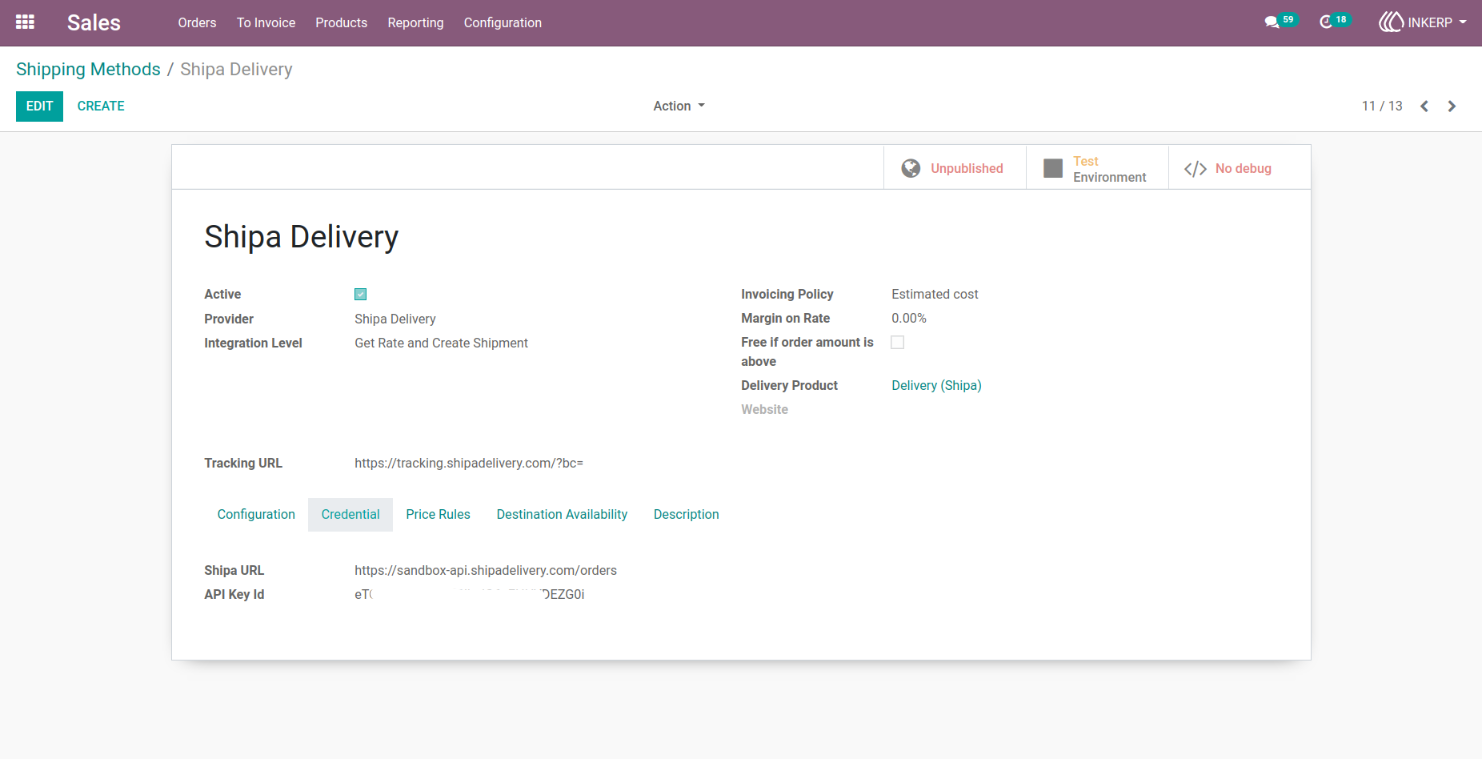Go to next record arrow
The width and height of the screenshot is (1482, 759).
1452,106
